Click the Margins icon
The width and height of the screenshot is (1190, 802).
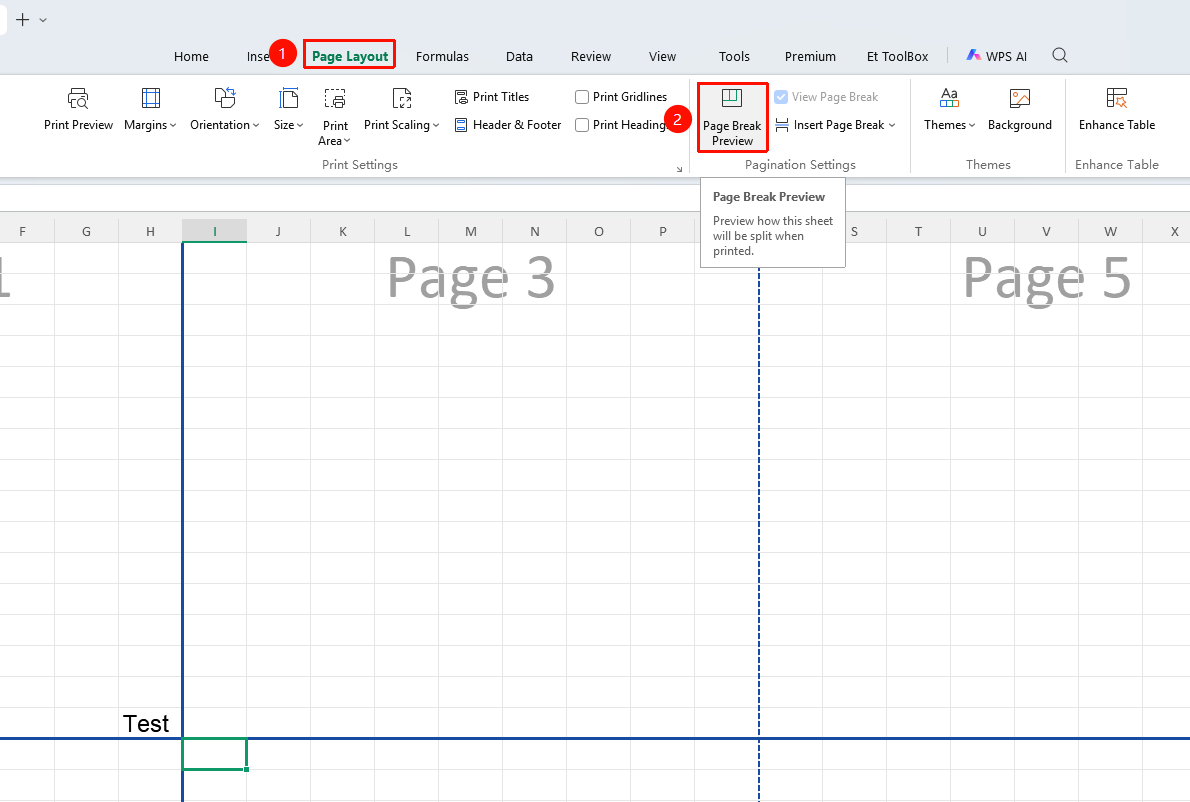click(x=151, y=99)
